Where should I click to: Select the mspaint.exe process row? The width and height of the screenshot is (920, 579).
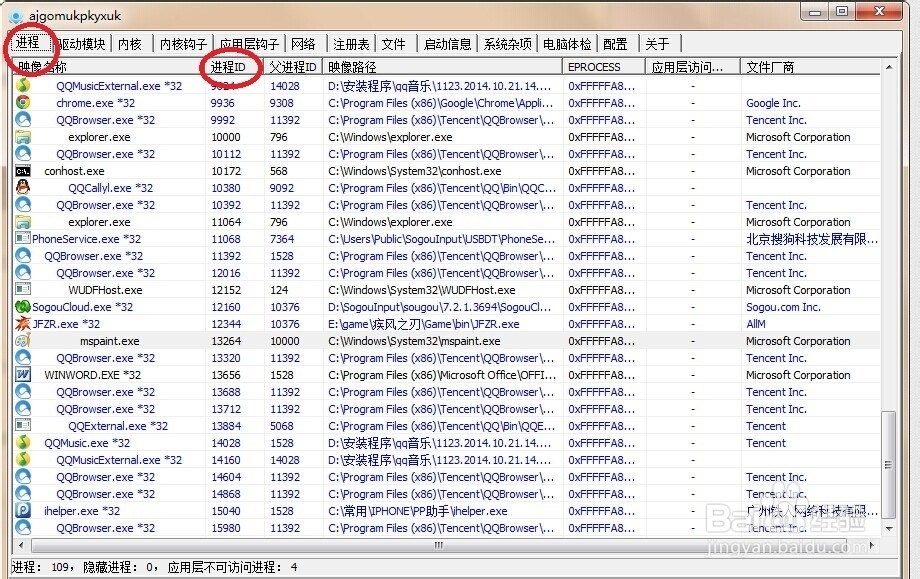(447, 341)
